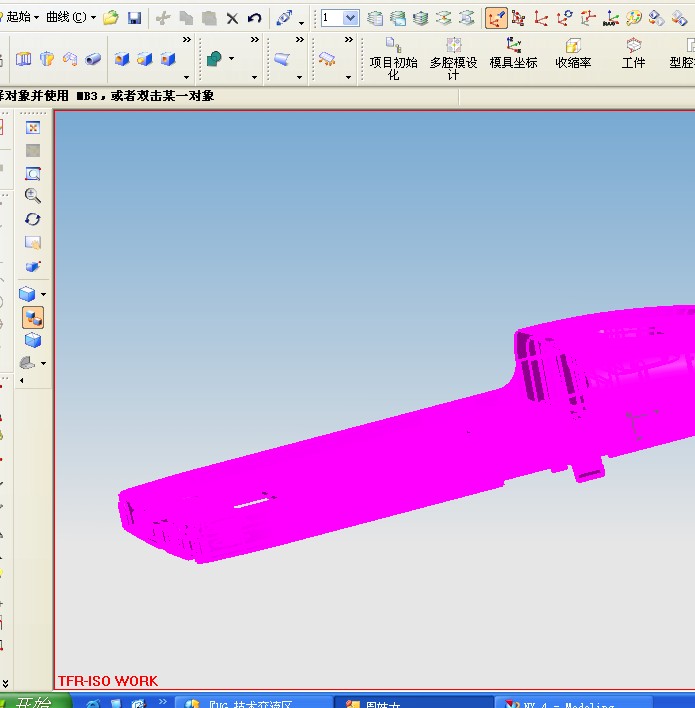Image resolution: width=695 pixels, height=708 pixels.
Task: Click 项目初始化 (Initialize Project) button
Action: pos(393,59)
